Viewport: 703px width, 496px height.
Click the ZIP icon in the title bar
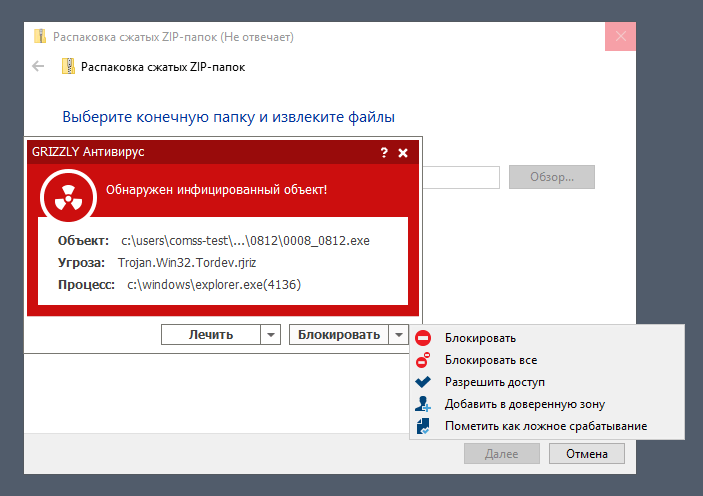(x=40, y=36)
